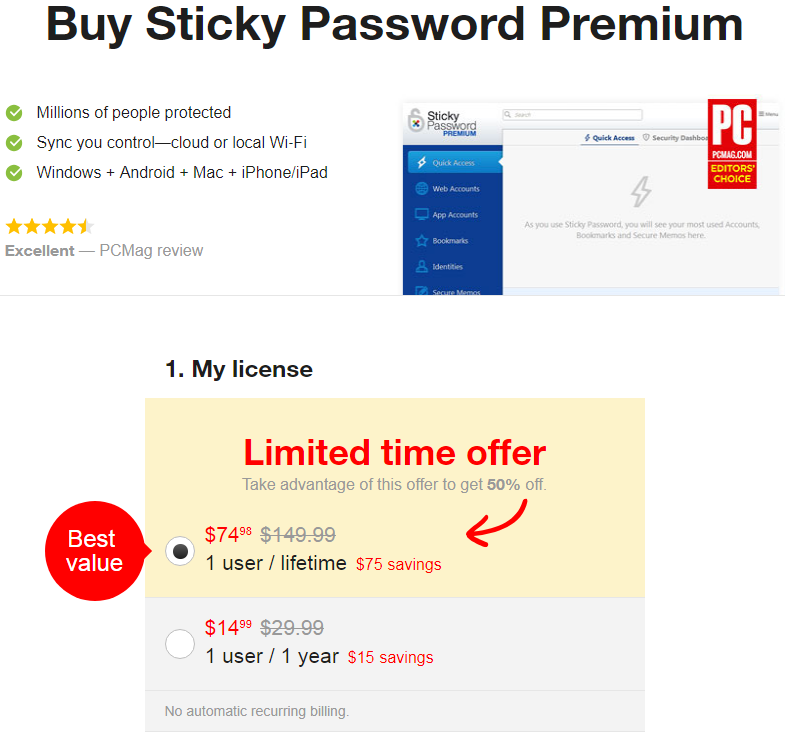Select the 1 user lifetime license radio
The width and height of the screenshot is (785, 734).
pyautogui.click(x=180, y=551)
